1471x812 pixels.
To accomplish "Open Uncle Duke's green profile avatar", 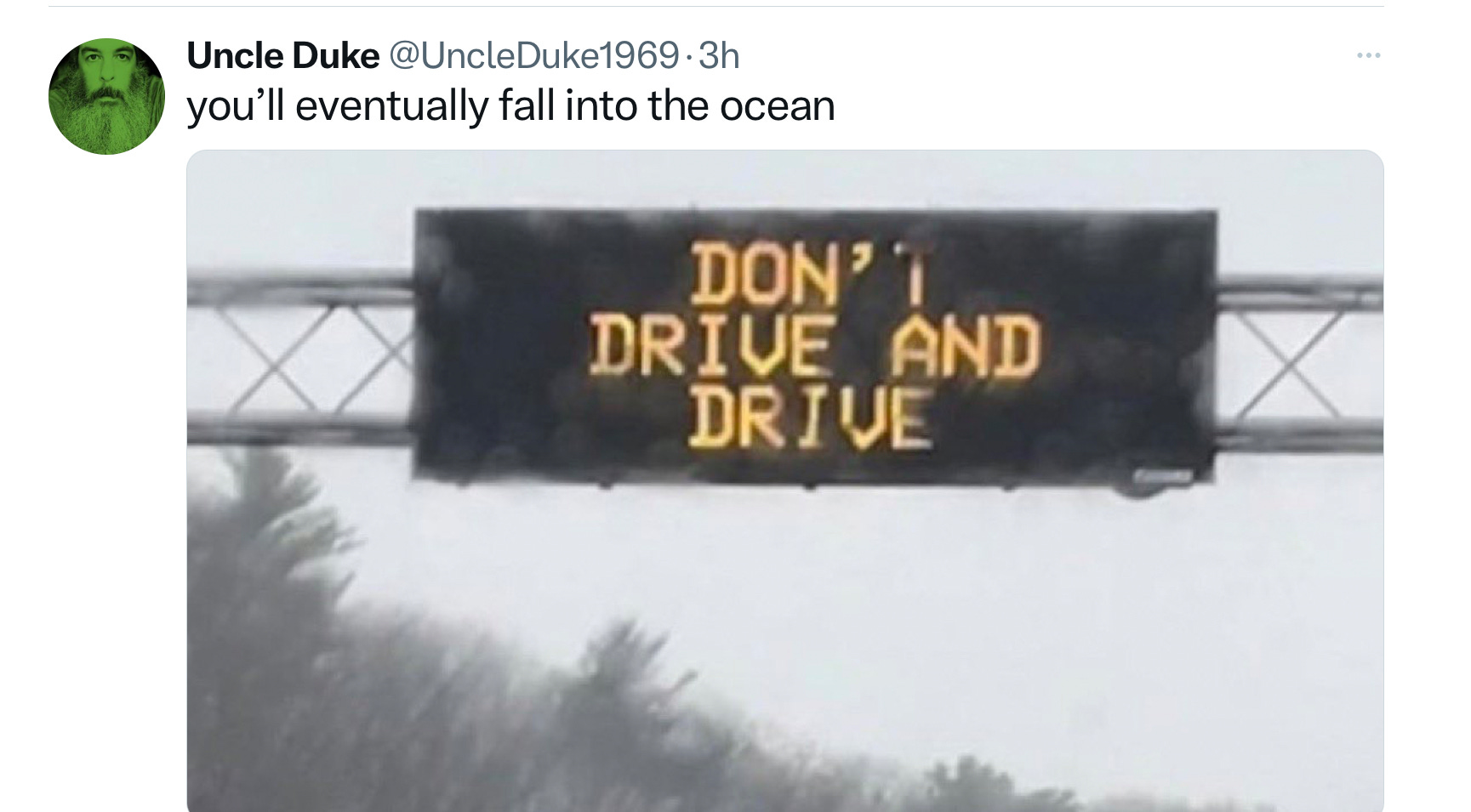I will point(106,96).
